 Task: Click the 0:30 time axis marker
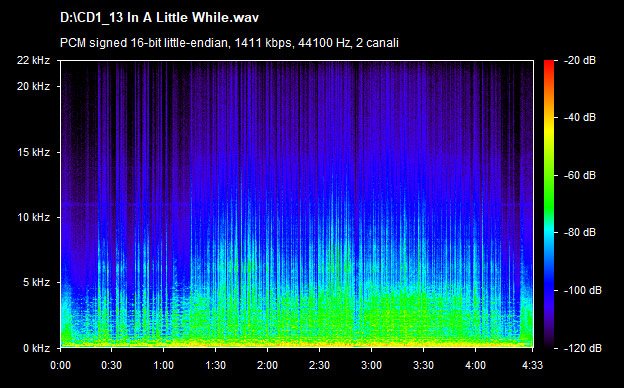point(111,365)
